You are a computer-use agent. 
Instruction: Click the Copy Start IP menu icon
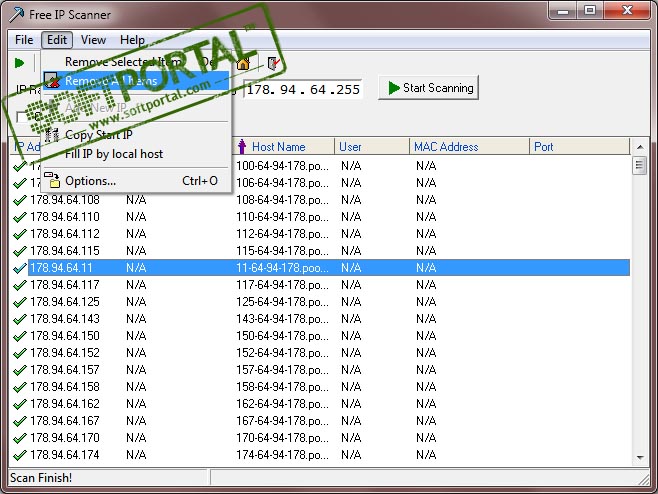52,135
